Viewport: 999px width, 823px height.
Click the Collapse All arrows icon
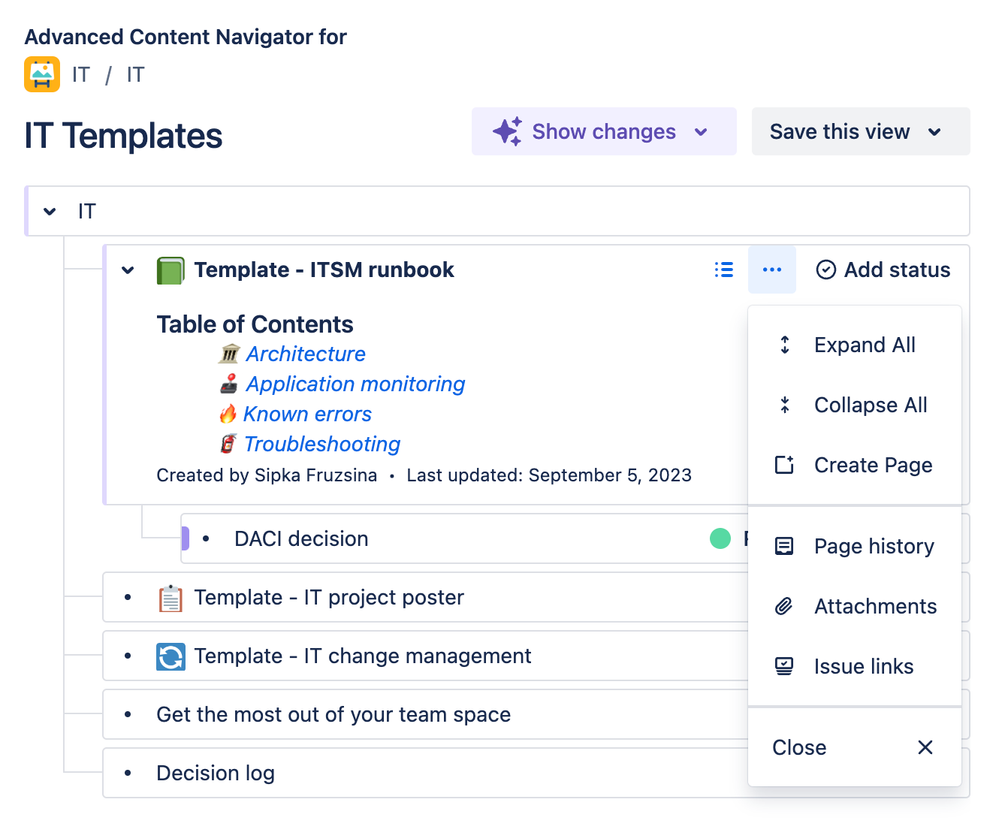click(785, 404)
